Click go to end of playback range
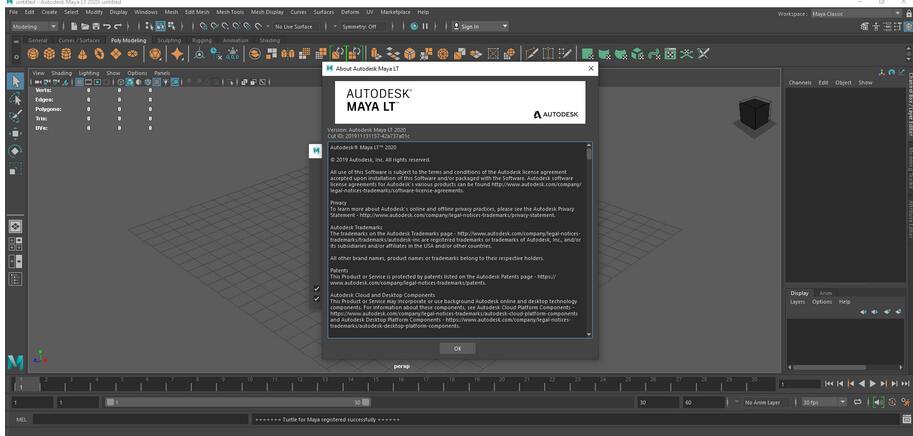 (905, 384)
